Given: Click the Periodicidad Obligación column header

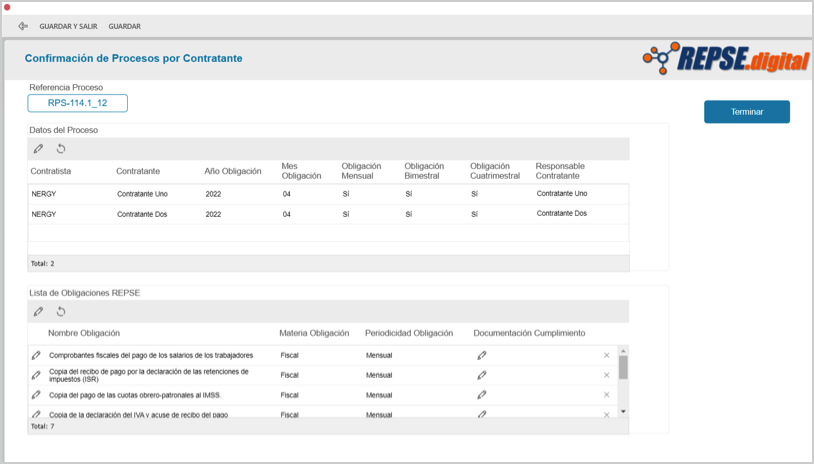Looking at the screenshot, I should [409, 333].
